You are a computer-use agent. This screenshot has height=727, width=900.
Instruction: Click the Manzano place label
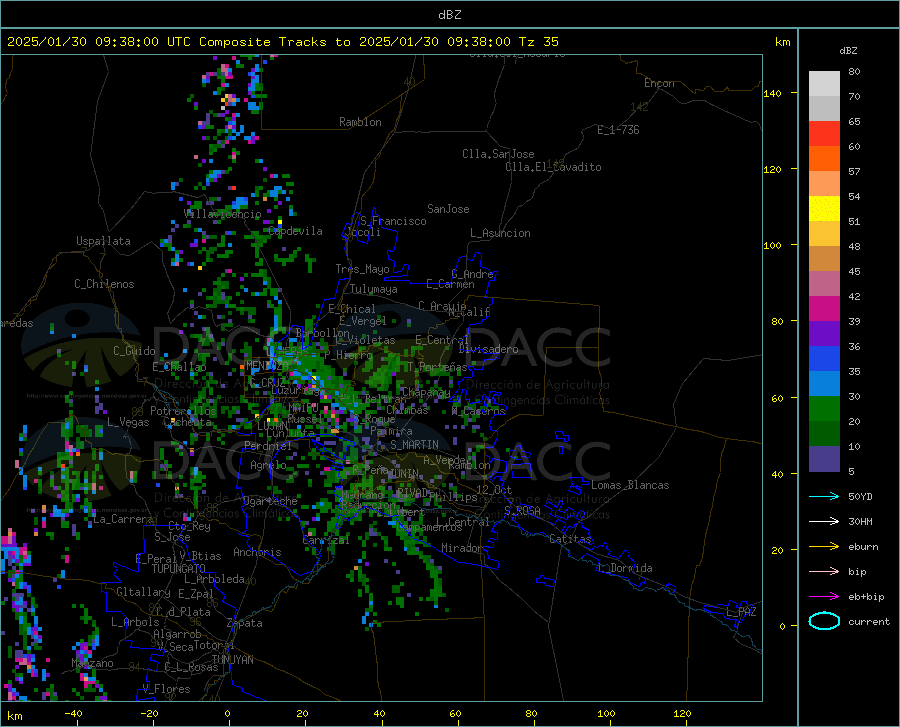click(x=92, y=663)
